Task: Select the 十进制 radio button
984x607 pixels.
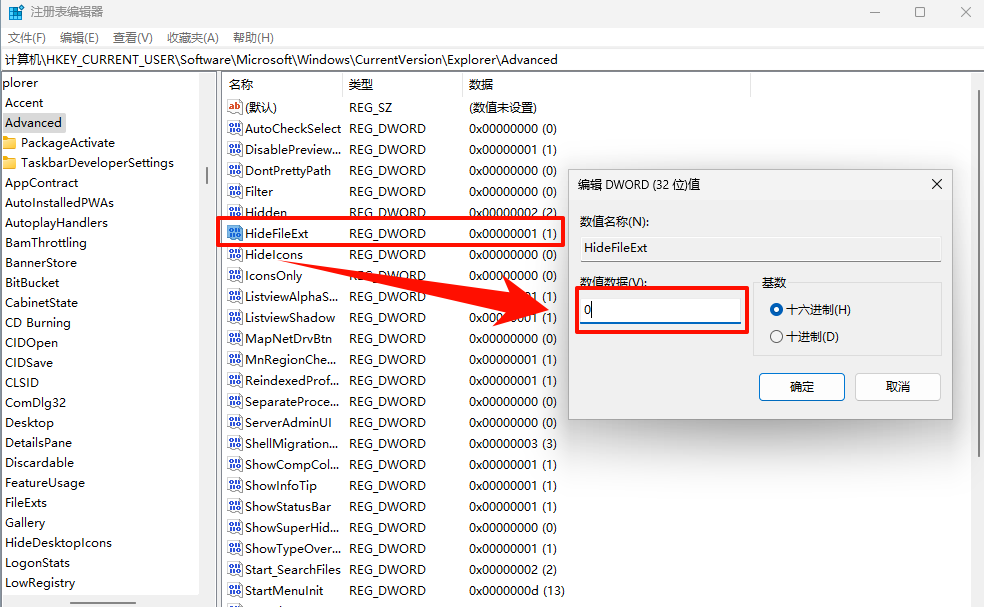Action: pyautogui.click(x=775, y=336)
